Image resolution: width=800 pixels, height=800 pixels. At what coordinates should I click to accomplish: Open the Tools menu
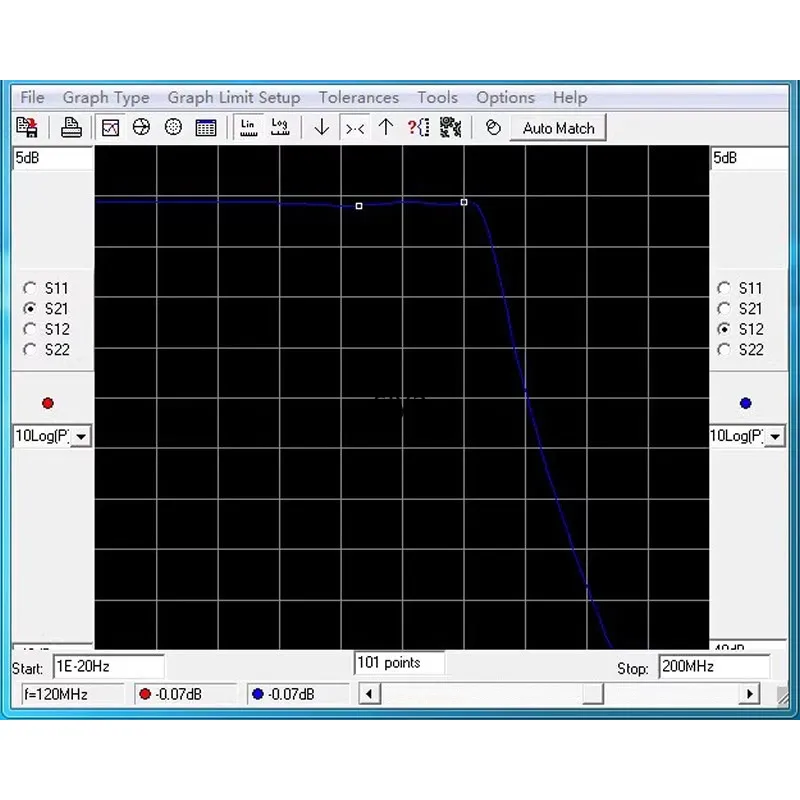[438, 97]
